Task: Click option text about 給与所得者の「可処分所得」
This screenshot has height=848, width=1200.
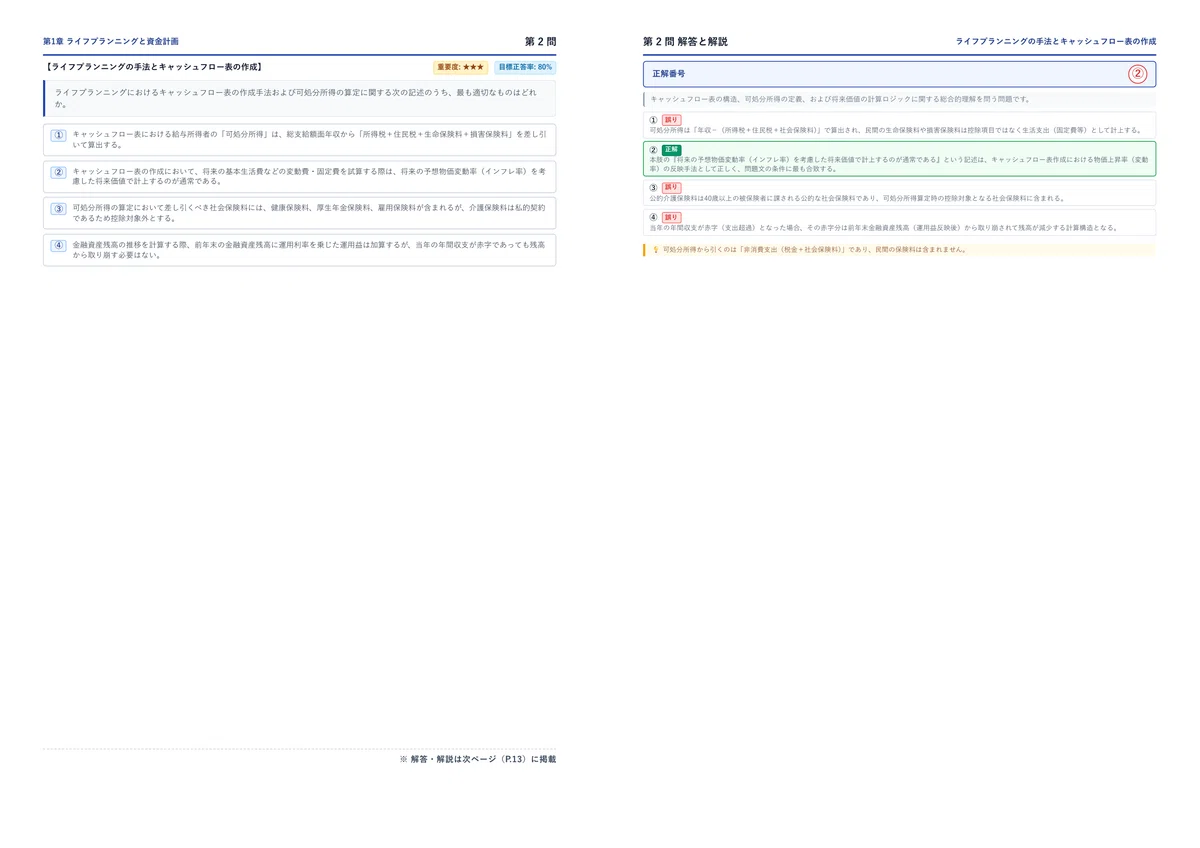Action: pos(309,139)
